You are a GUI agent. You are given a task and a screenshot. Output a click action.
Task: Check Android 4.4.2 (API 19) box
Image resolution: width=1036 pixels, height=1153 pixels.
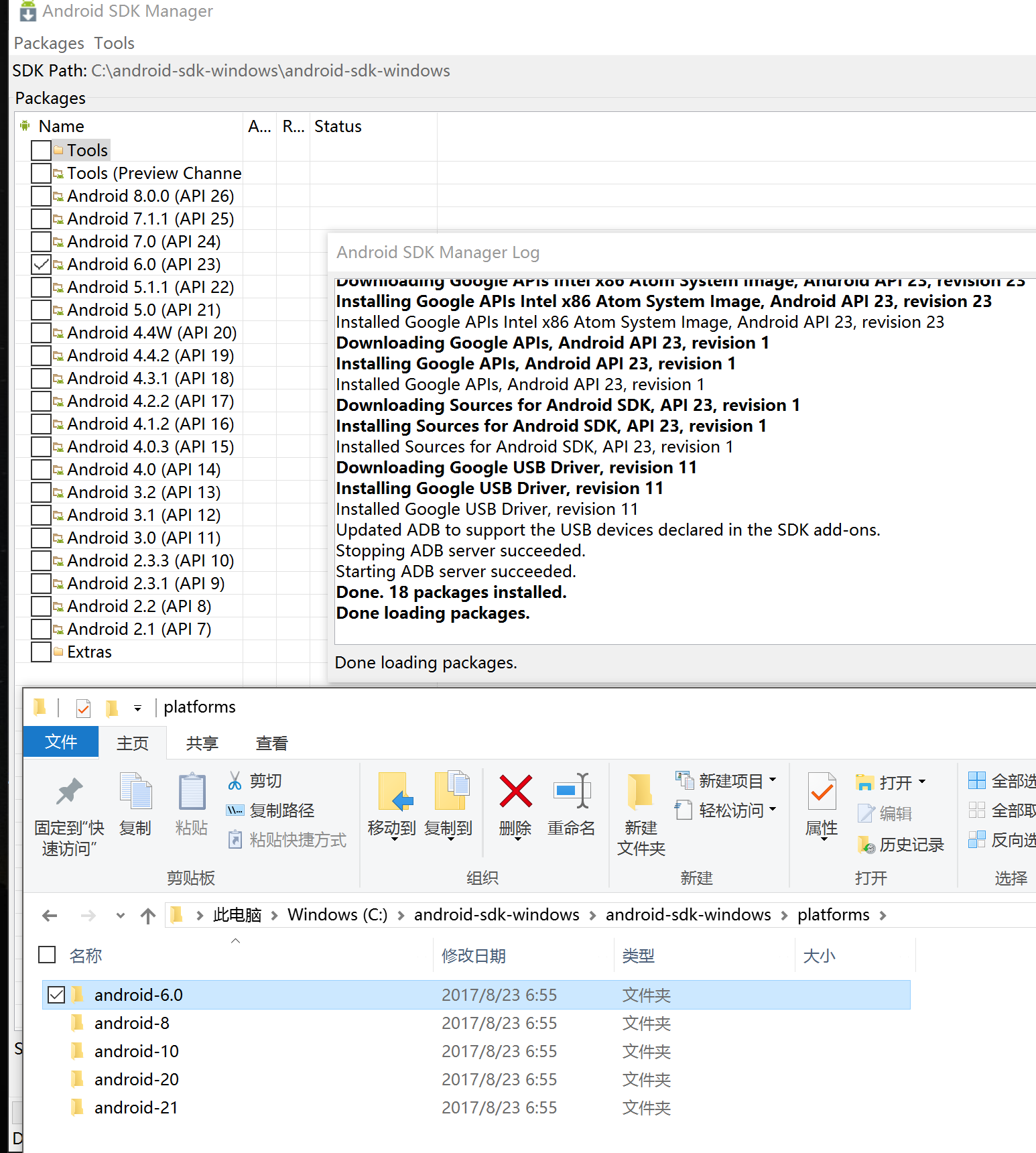point(41,355)
